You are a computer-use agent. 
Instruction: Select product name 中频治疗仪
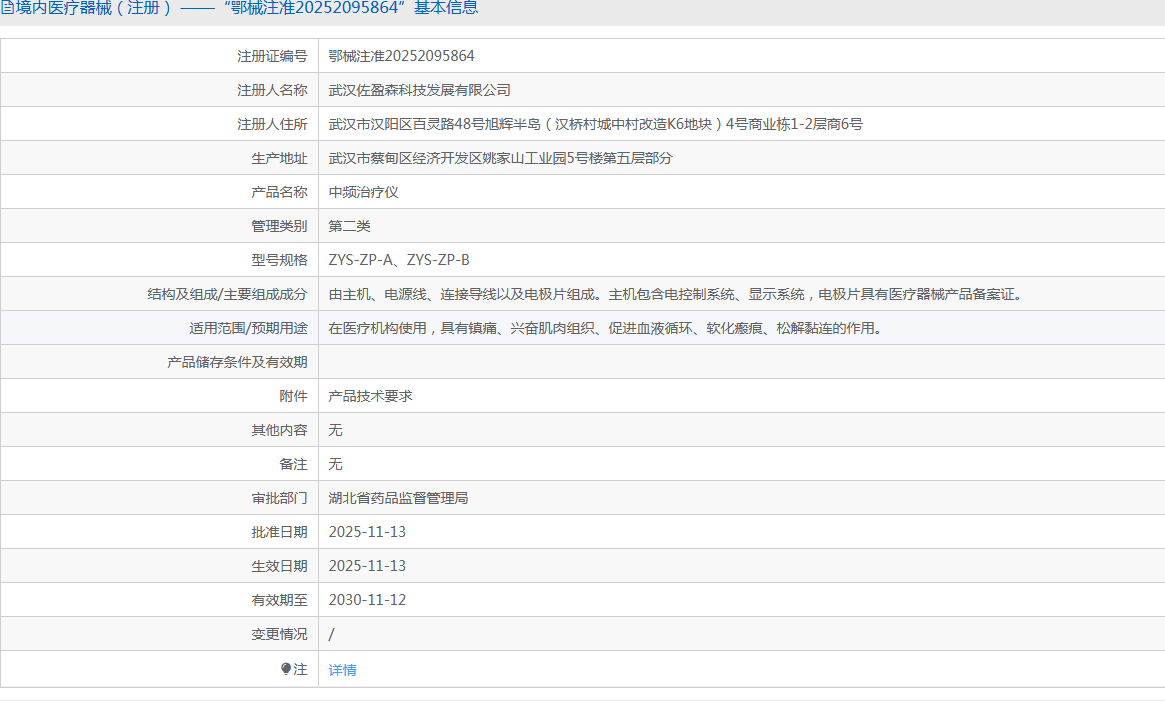pyautogui.click(x=364, y=192)
